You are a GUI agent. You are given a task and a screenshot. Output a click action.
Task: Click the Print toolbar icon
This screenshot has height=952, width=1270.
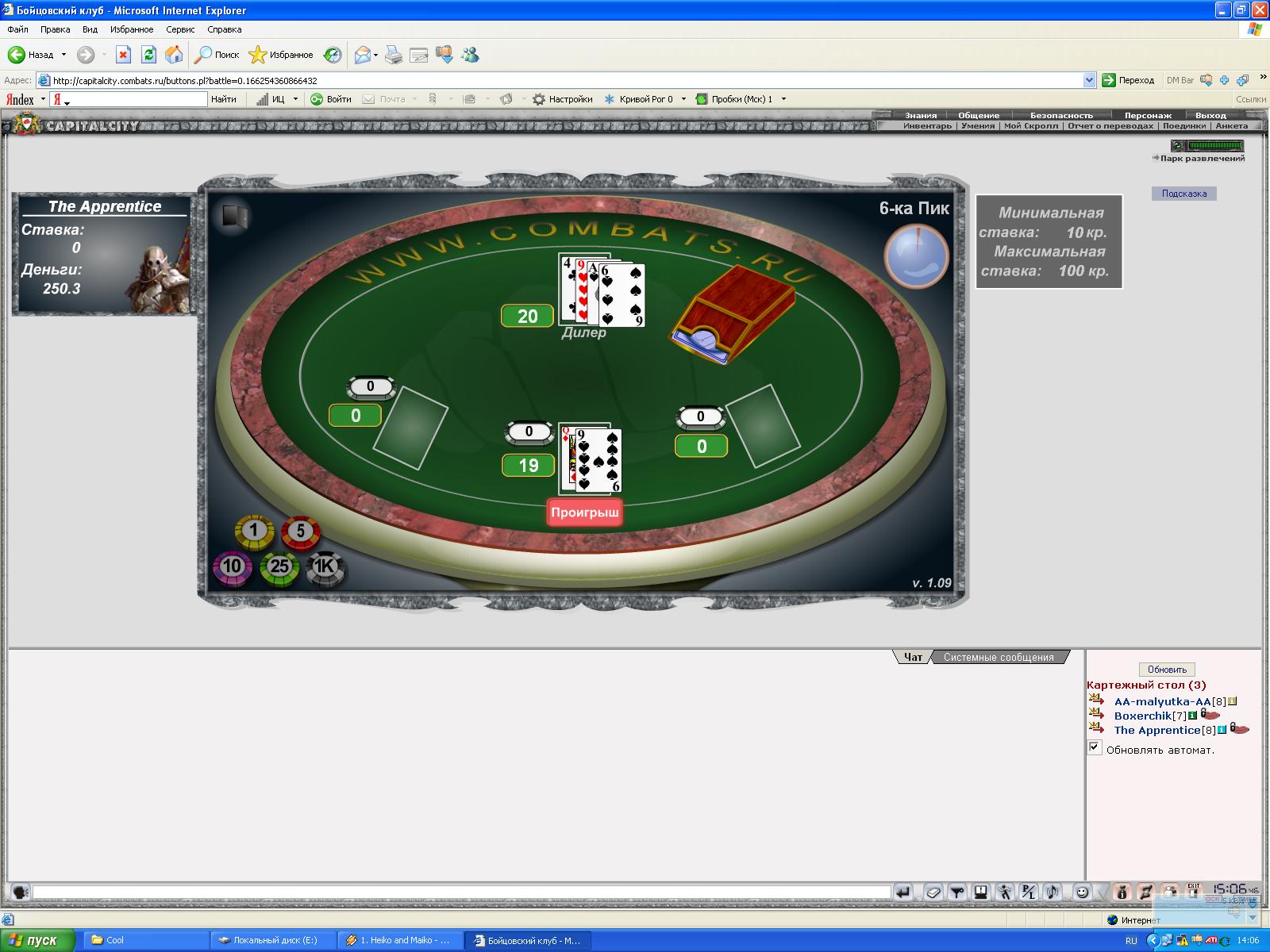[394, 55]
